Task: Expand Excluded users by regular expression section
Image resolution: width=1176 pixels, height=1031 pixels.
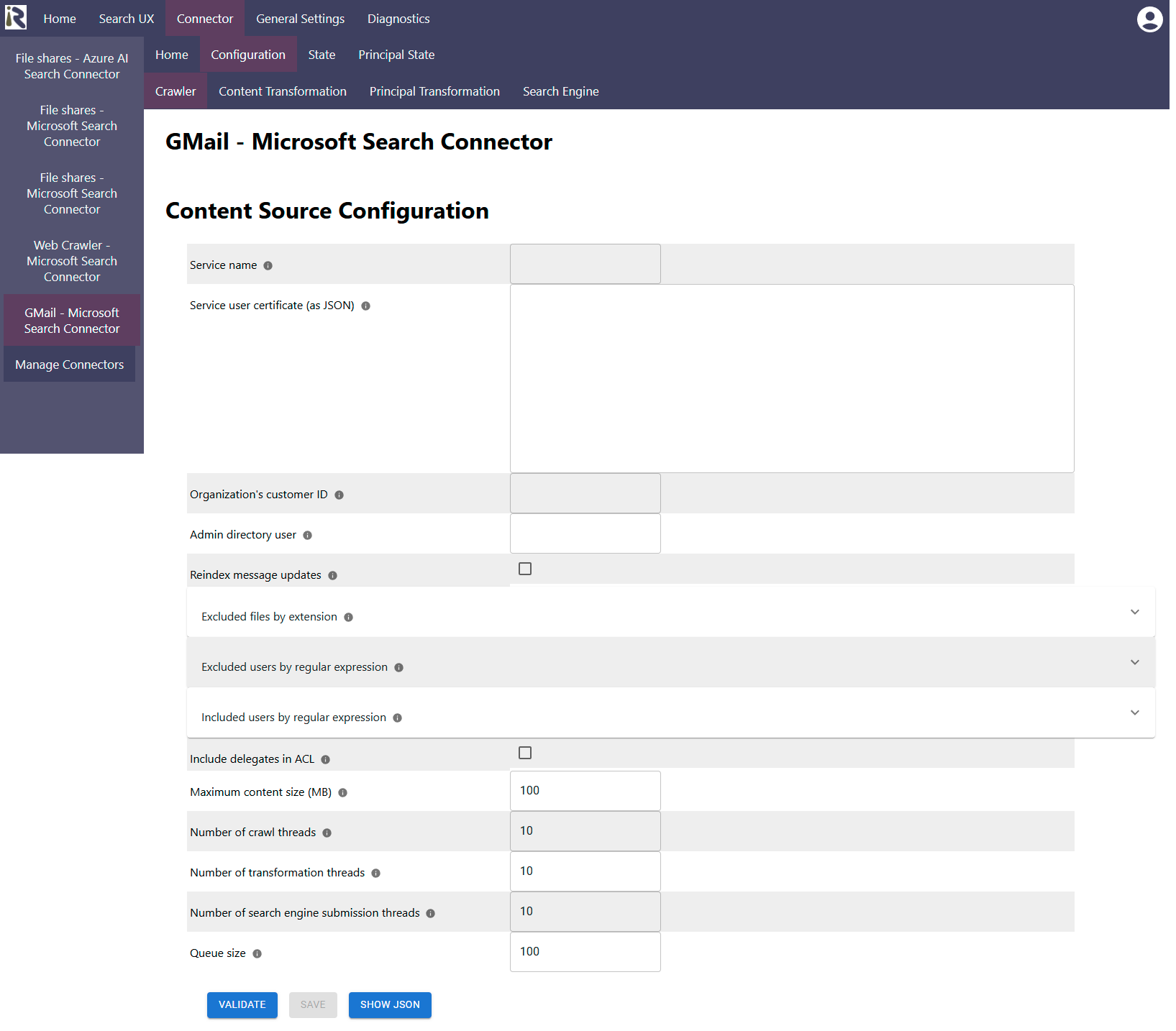Action: click(671, 662)
